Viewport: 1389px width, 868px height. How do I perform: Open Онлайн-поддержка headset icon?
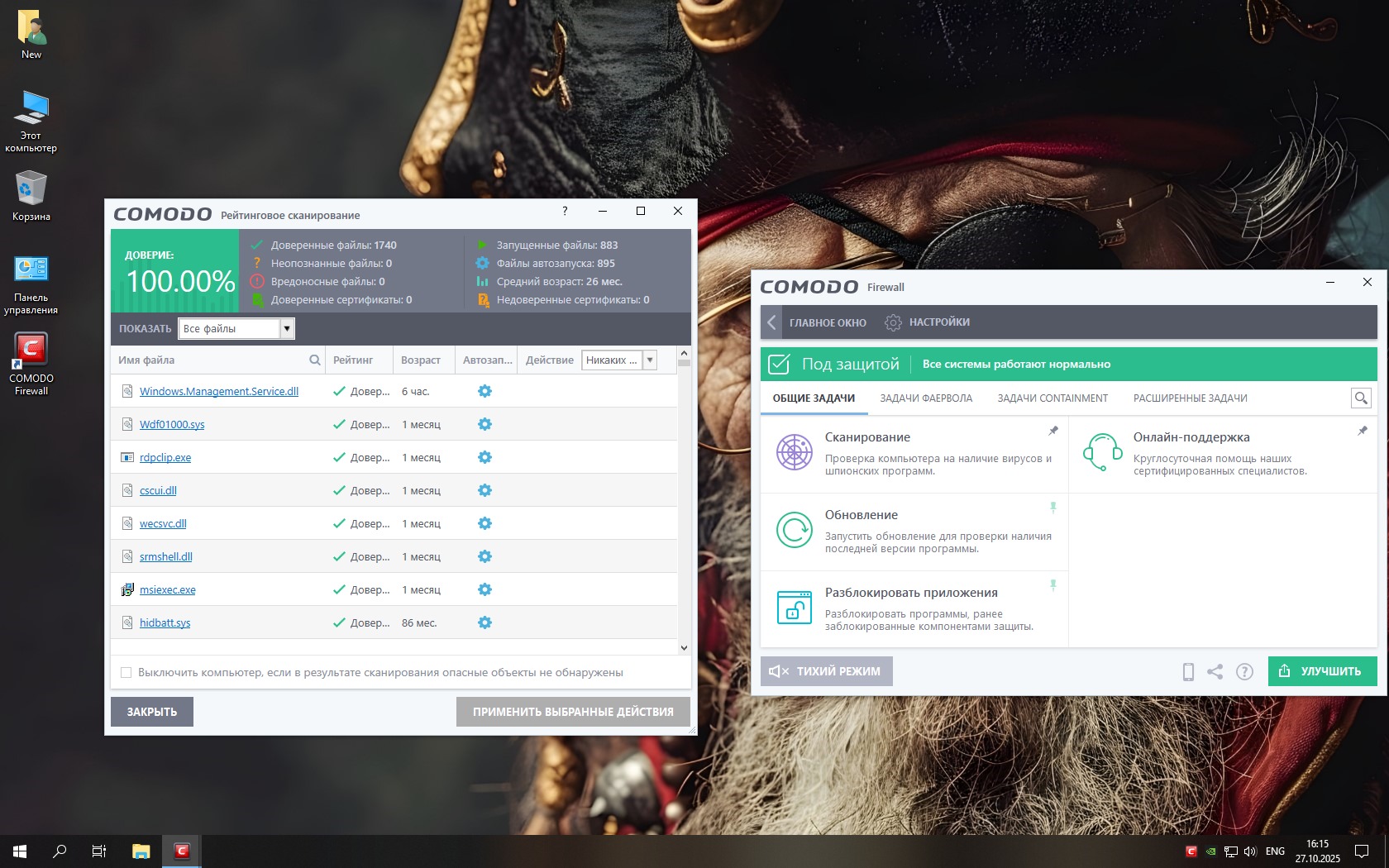1102,452
